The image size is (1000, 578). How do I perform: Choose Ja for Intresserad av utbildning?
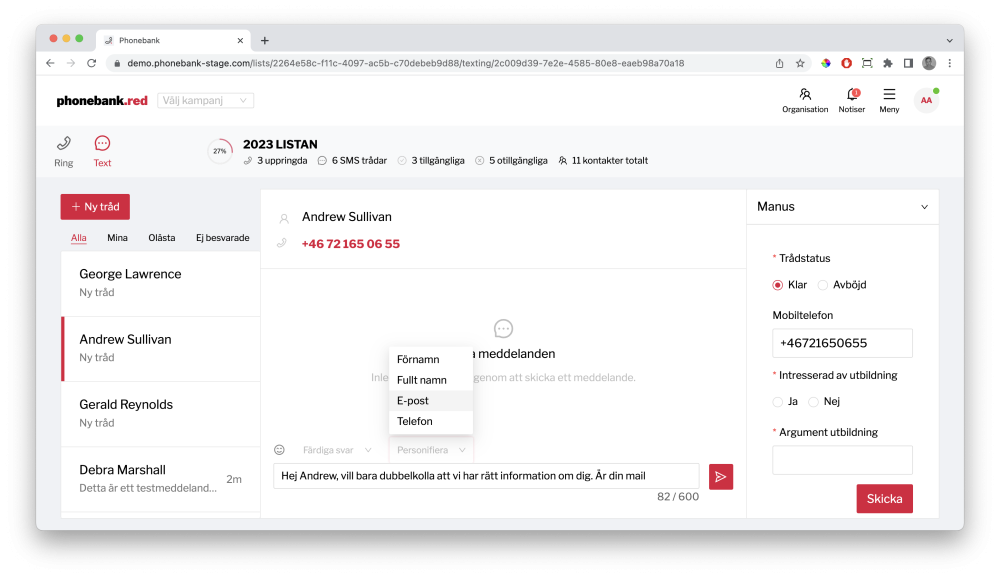(x=778, y=402)
